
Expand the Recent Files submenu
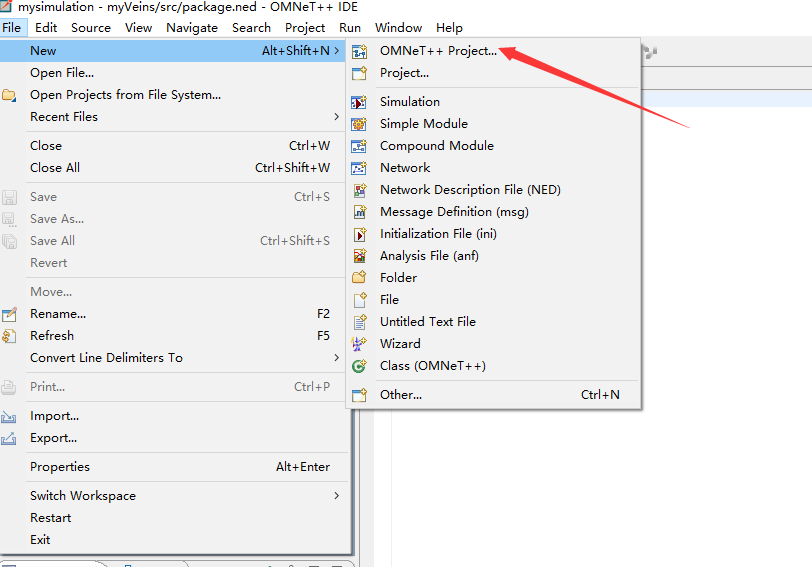pos(337,117)
